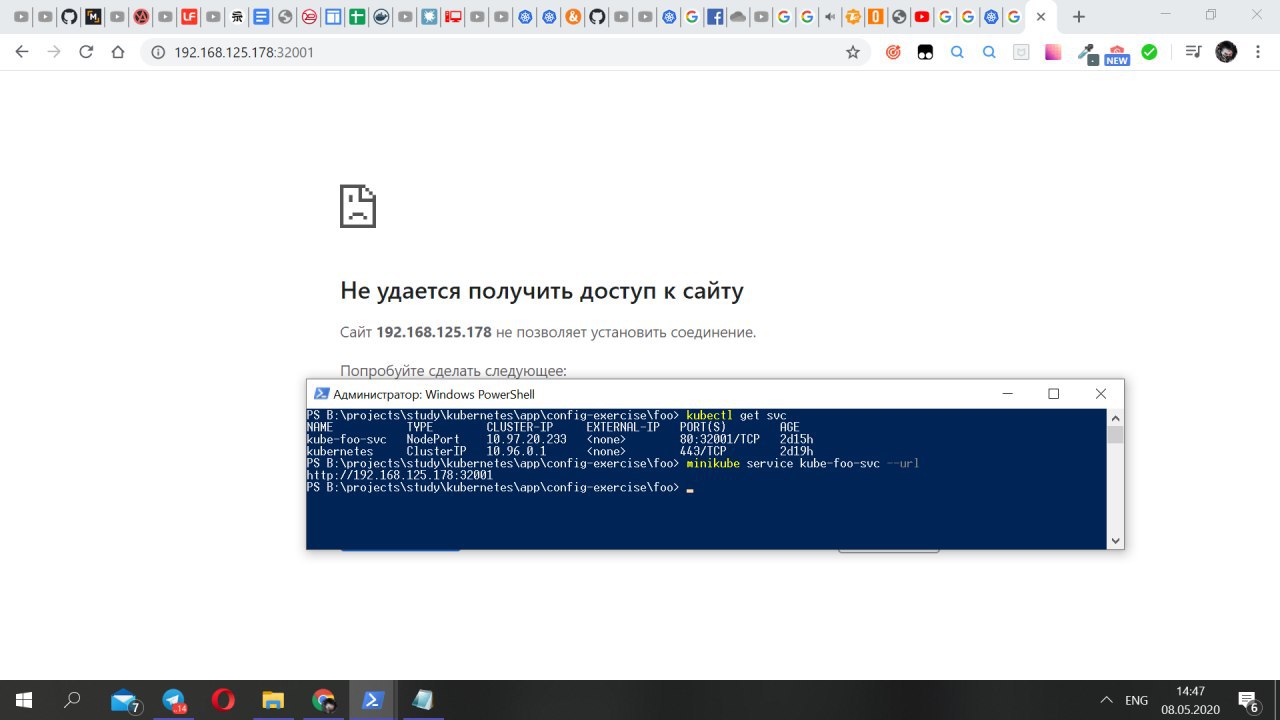Click the PowerShell icon in window title bar
Viewport: 1280px width, 720px height.
click(x=321, y=394)
